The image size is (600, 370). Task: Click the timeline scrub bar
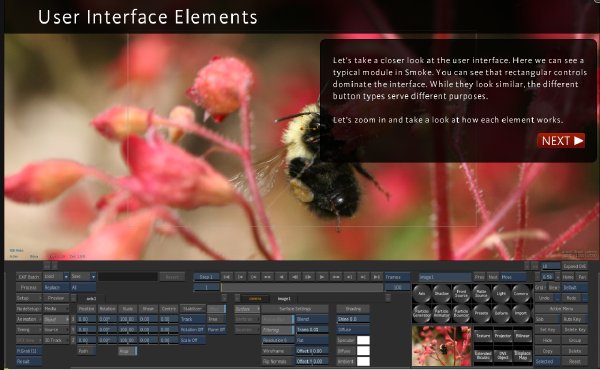point(302,287)
